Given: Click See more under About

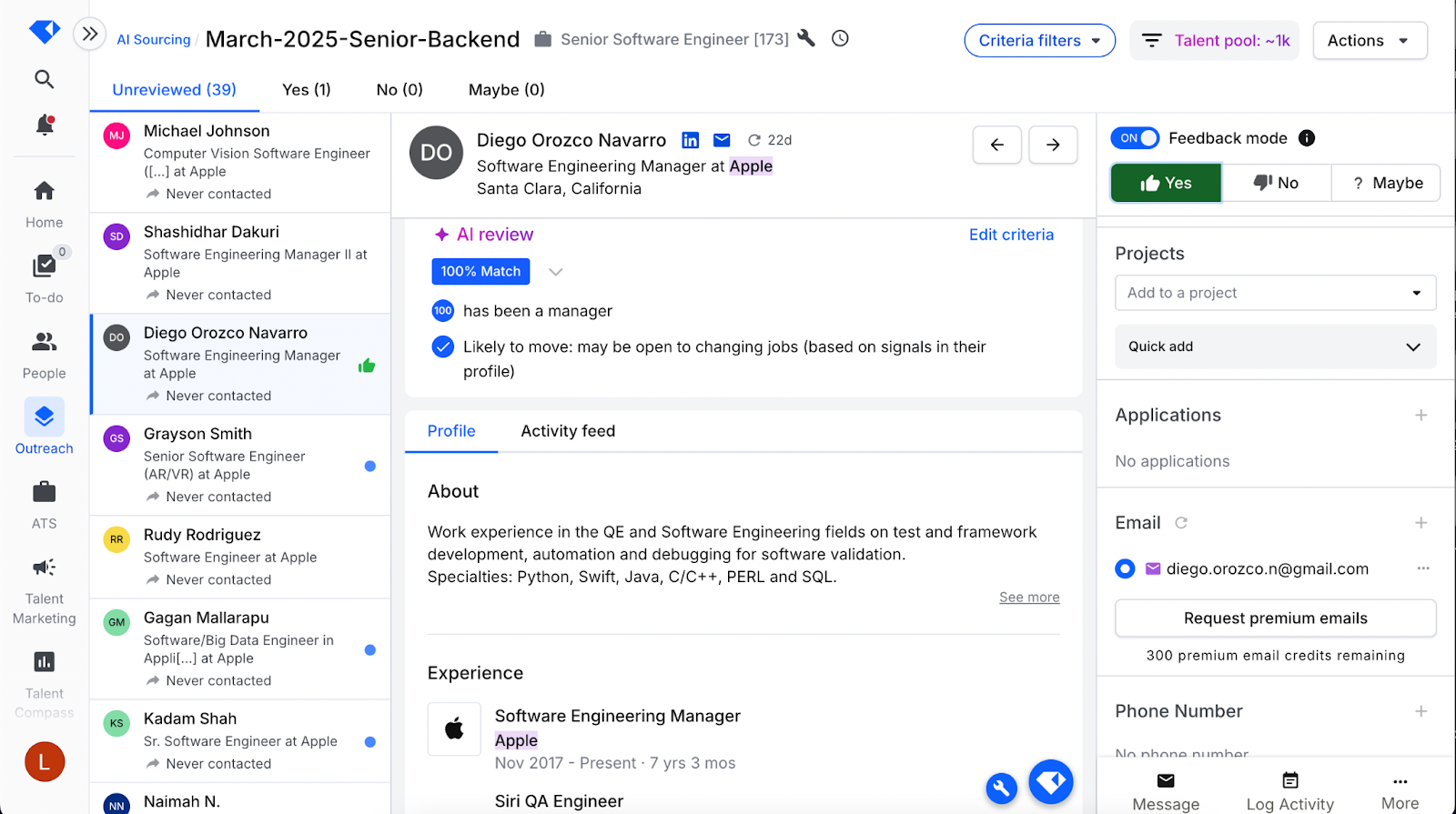Looking at the screenshot, I should tap(1029, 598).
